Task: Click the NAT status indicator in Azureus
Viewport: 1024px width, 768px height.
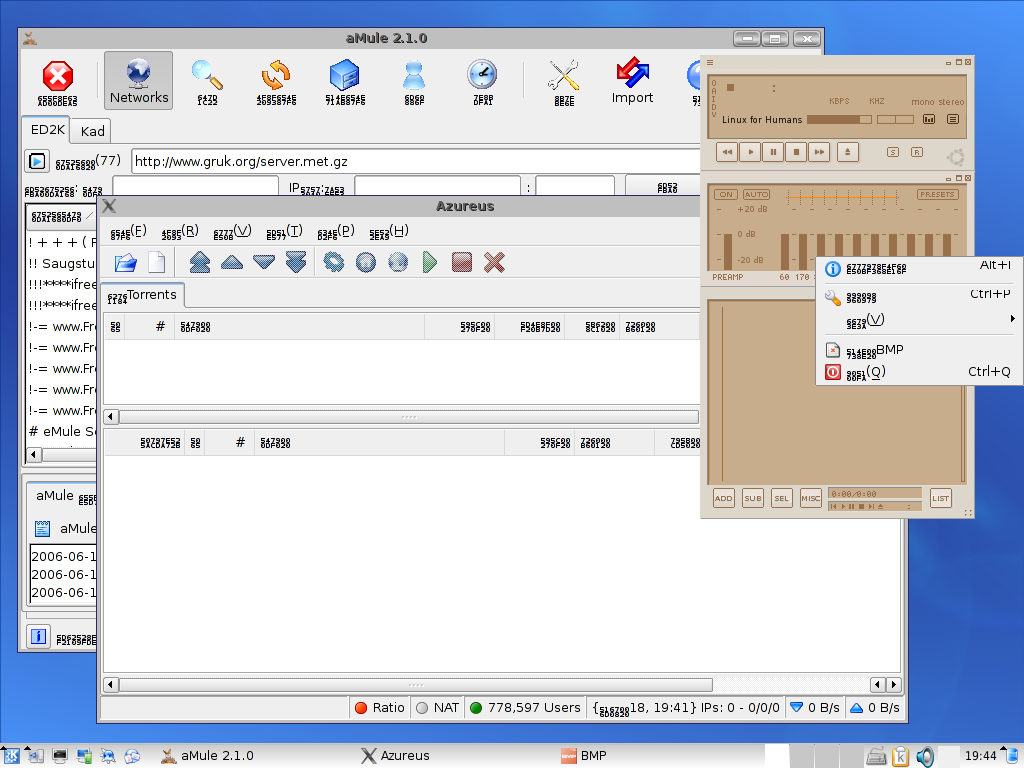Action: click(438, 707)
